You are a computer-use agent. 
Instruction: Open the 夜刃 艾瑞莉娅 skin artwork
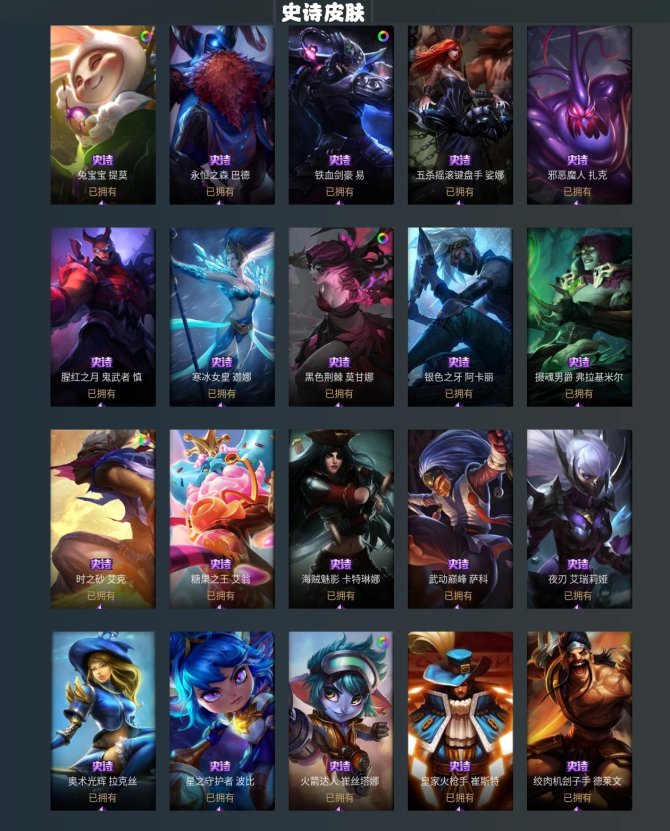(x=579, y=519)
